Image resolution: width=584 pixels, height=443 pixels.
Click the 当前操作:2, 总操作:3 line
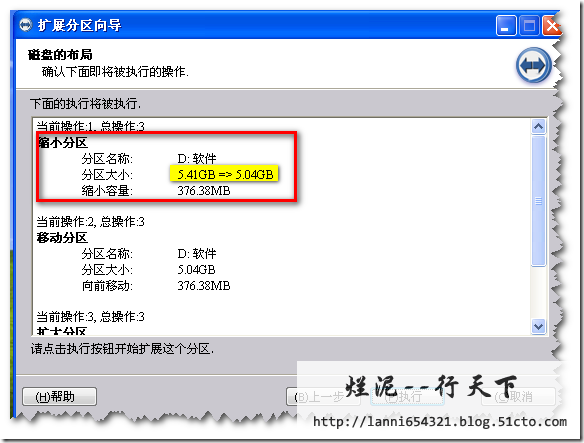click(x=91, y=222)
